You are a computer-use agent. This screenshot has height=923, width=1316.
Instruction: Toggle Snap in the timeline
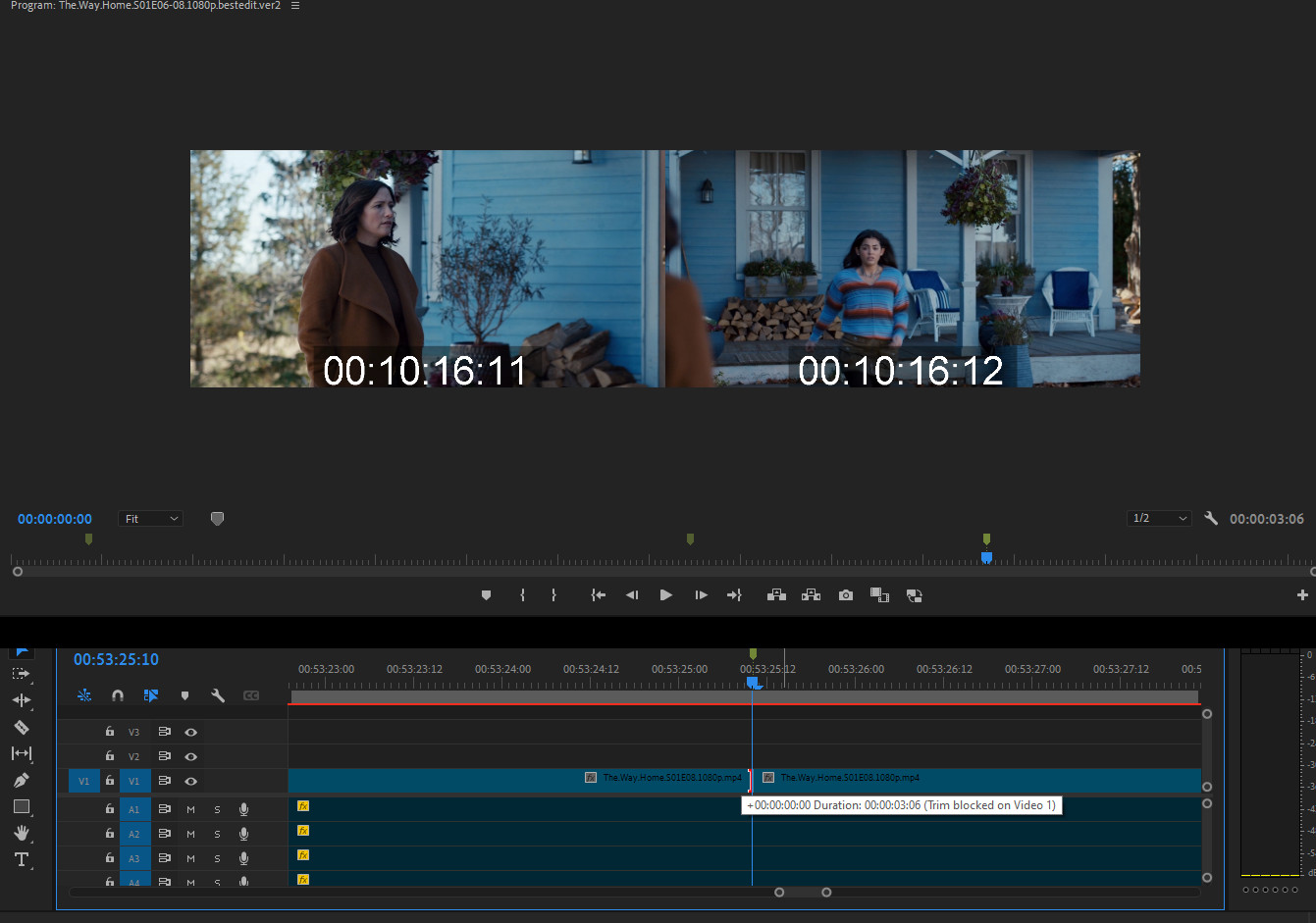118,695
